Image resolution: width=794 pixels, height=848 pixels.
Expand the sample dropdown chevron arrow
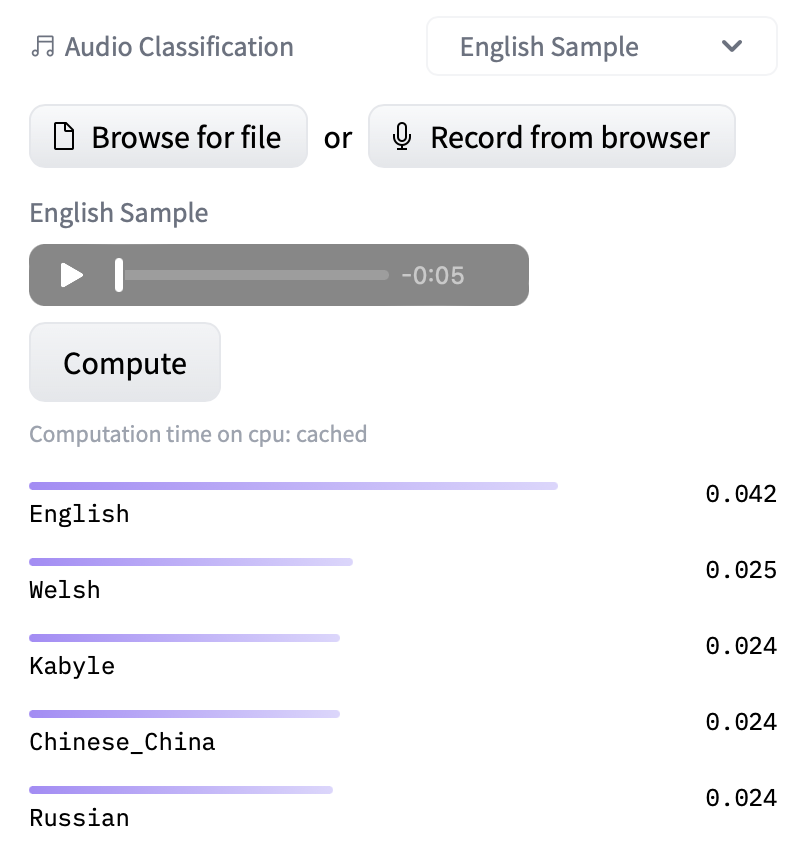[732, 47]
